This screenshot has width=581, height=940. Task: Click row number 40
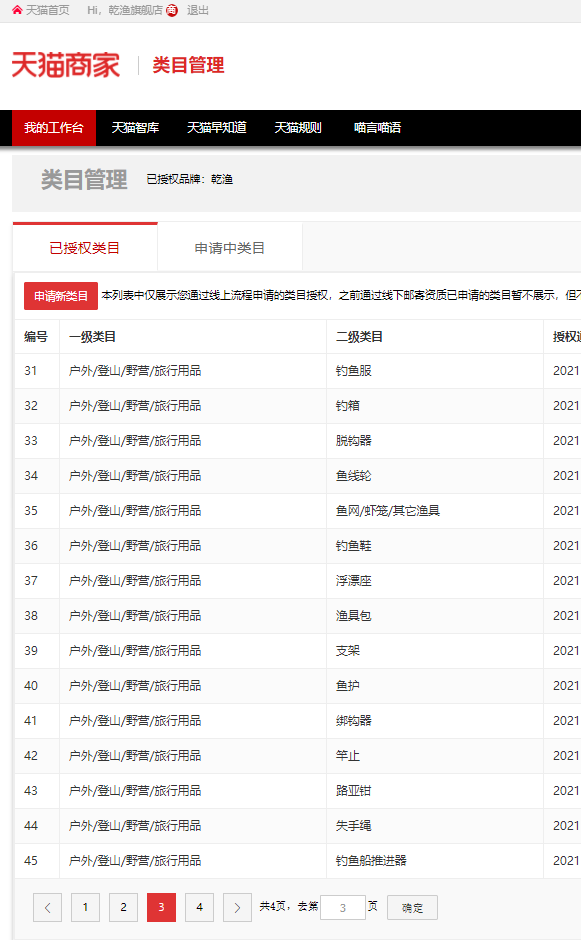tap(31, 686)
